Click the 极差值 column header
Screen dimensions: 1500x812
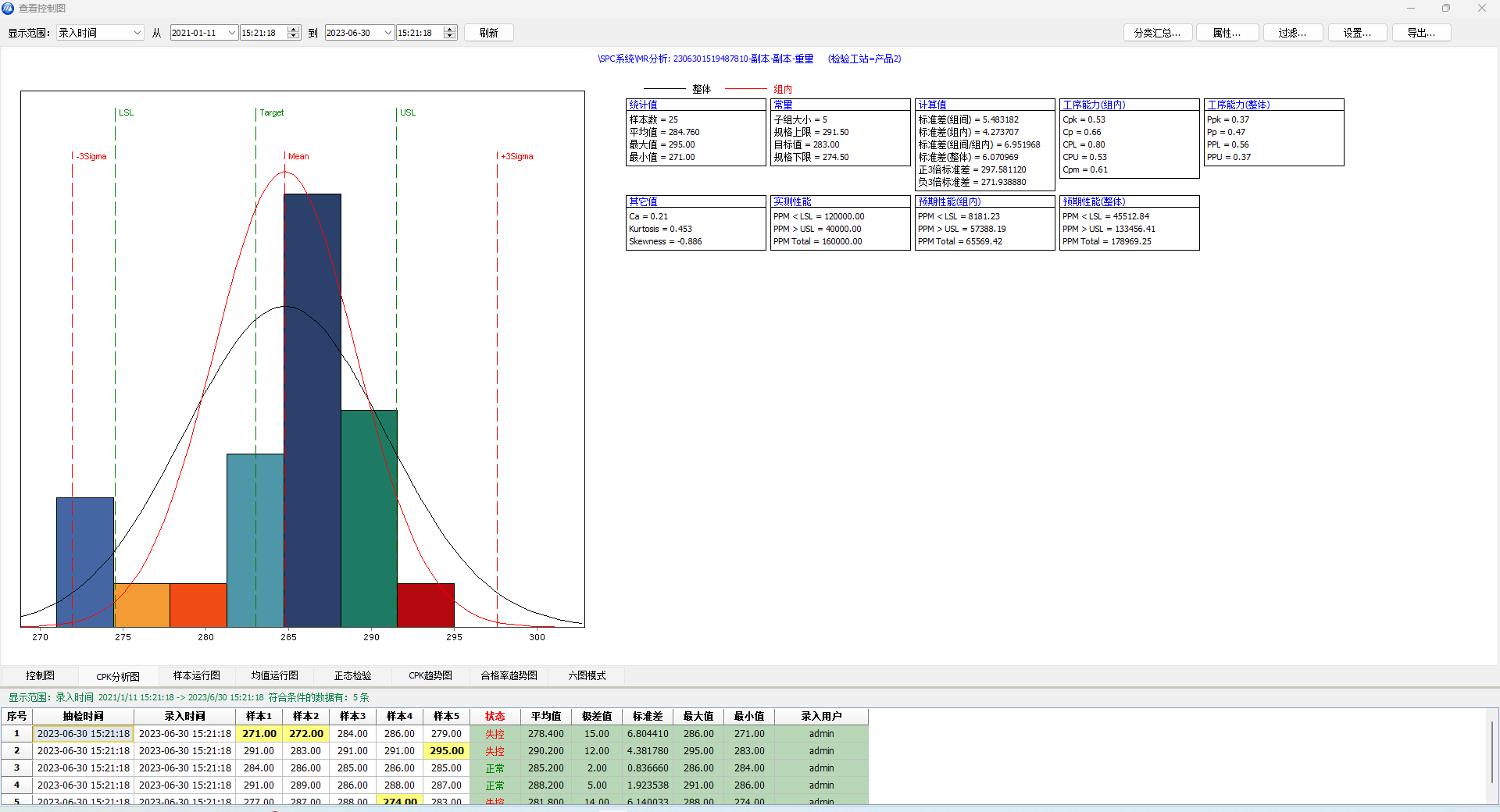coord(596,716)
